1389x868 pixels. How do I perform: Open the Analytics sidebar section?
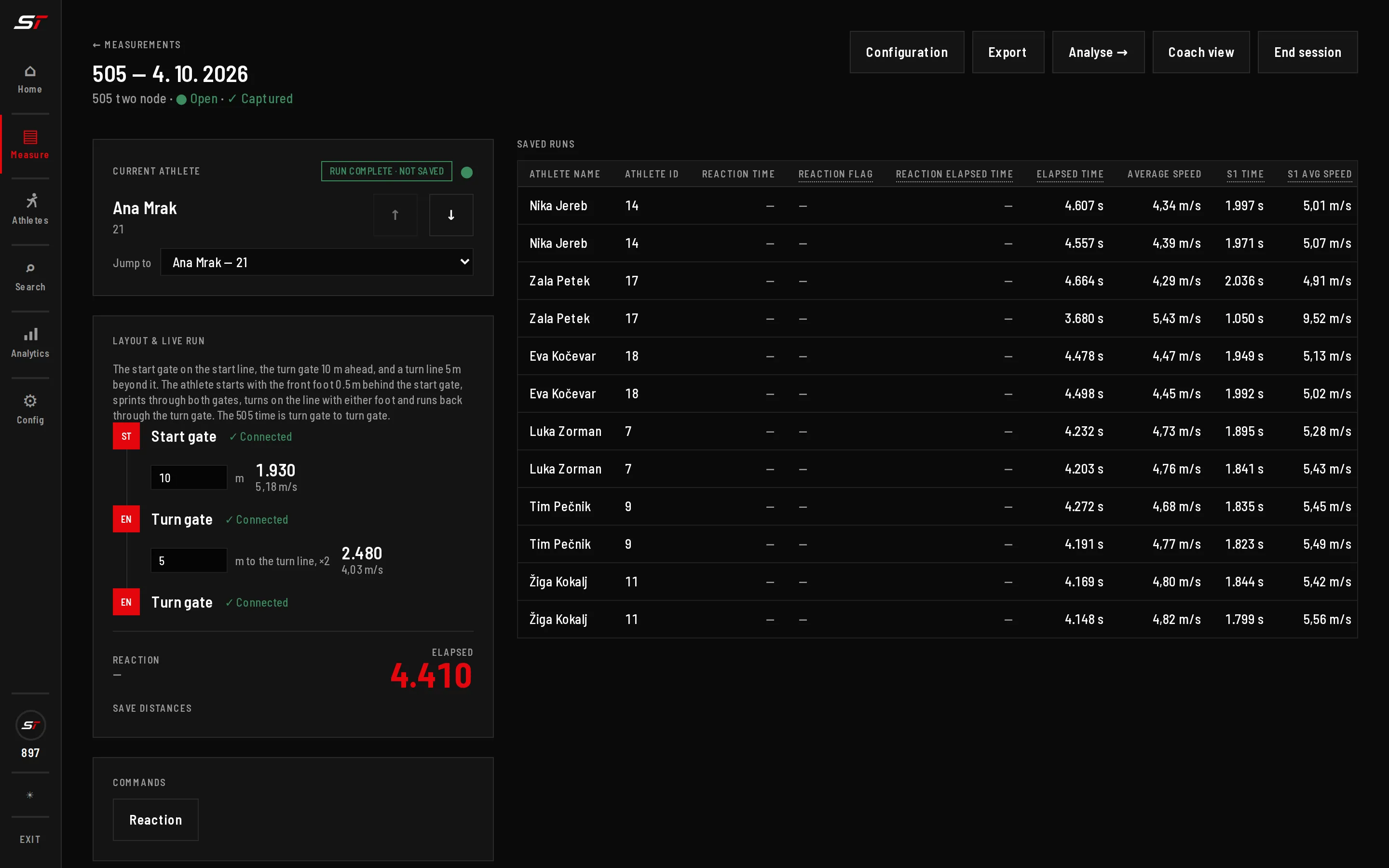[x=30, y=343]
